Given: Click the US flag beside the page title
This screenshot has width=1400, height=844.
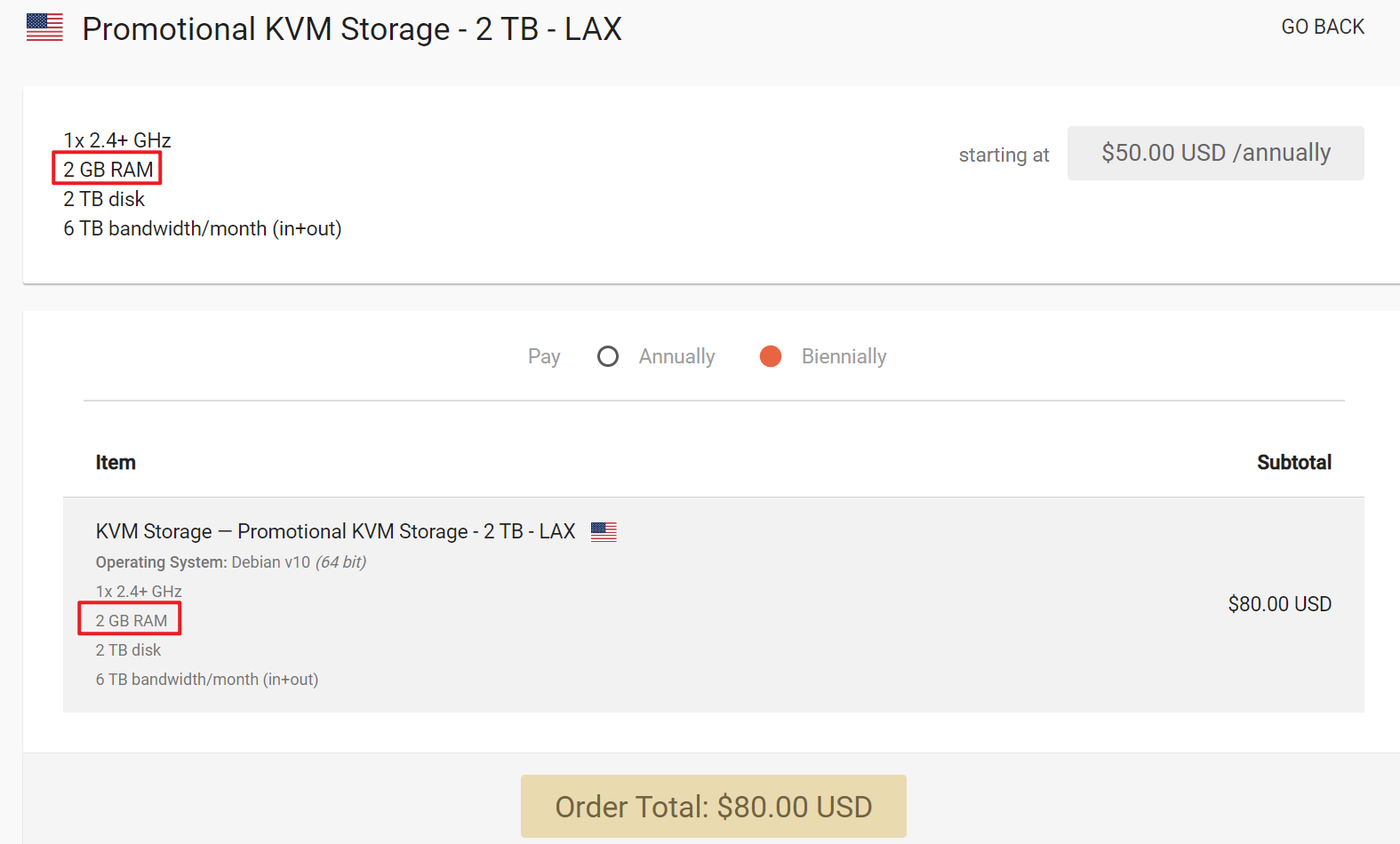Looking at the screenshot, I should [44, 28].
